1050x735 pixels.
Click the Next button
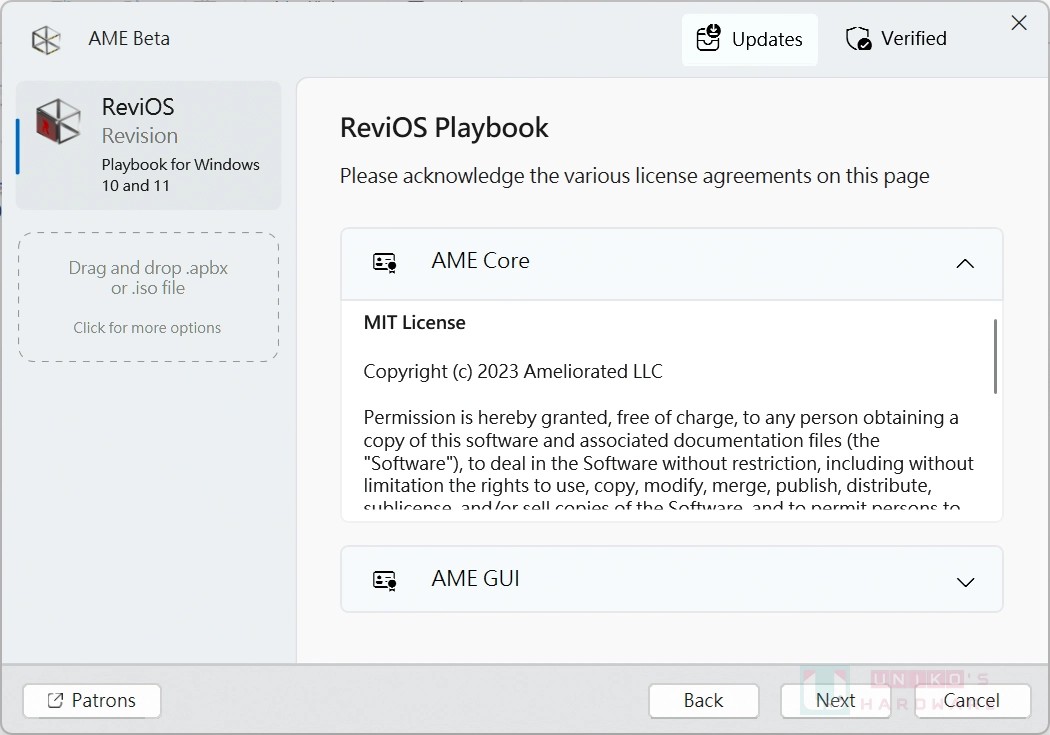point(836,700)
